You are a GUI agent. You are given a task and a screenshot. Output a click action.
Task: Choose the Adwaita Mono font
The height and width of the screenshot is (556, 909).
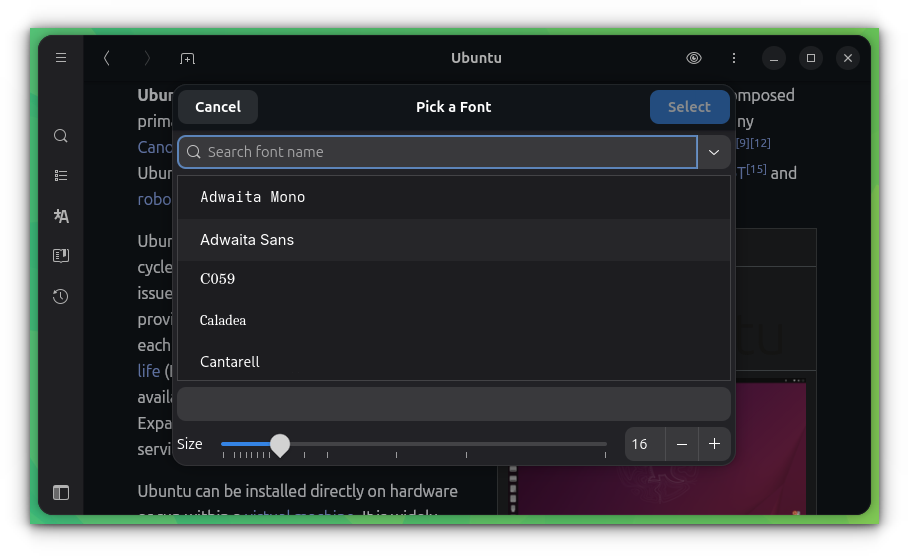[x=454, y=197]
